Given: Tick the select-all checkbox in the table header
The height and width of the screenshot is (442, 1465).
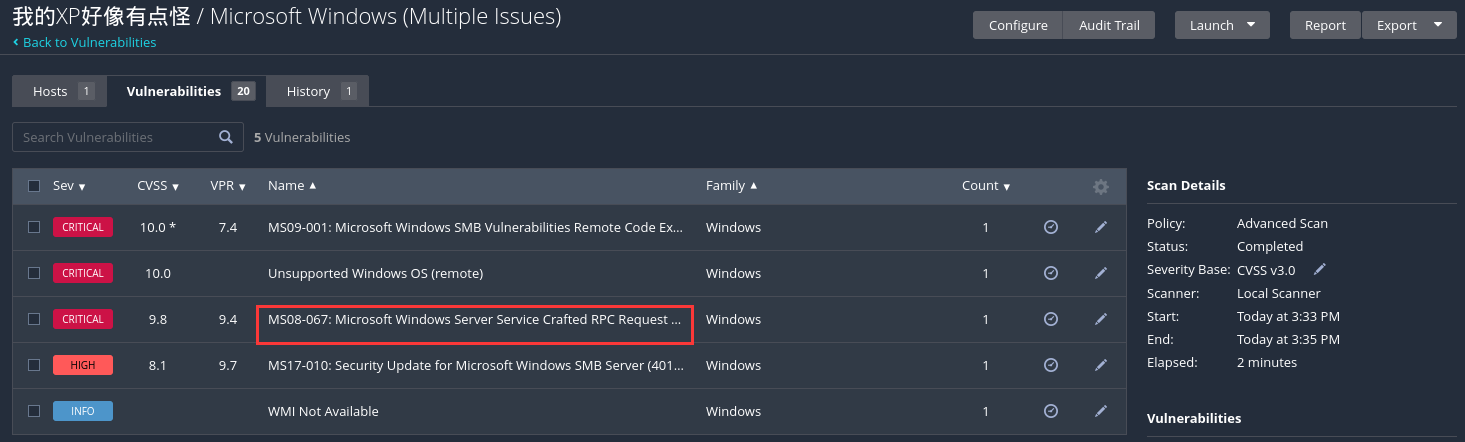Looking at the screenshot, I should click(x=34, y=186).
